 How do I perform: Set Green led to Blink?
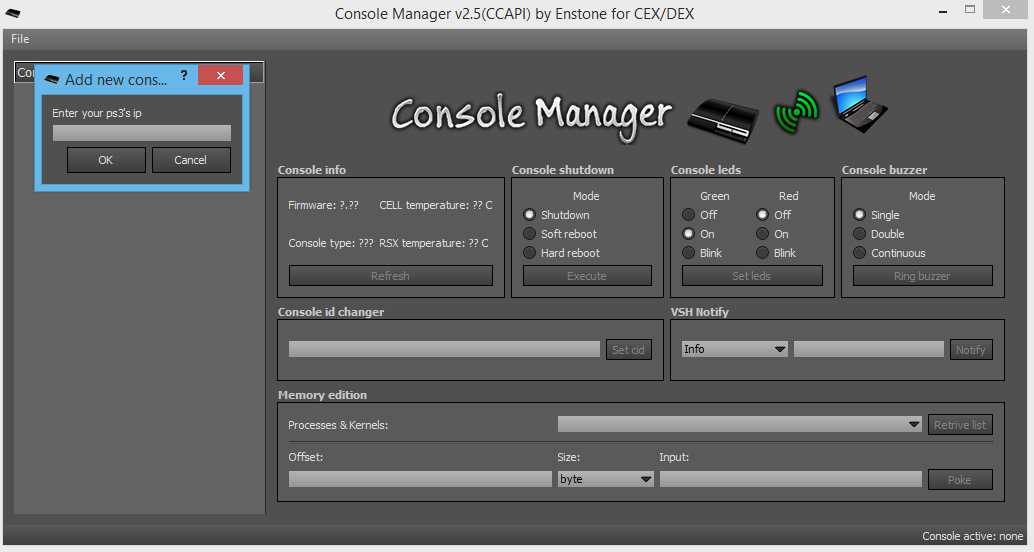pyautogui.click(x=688, y=253)
